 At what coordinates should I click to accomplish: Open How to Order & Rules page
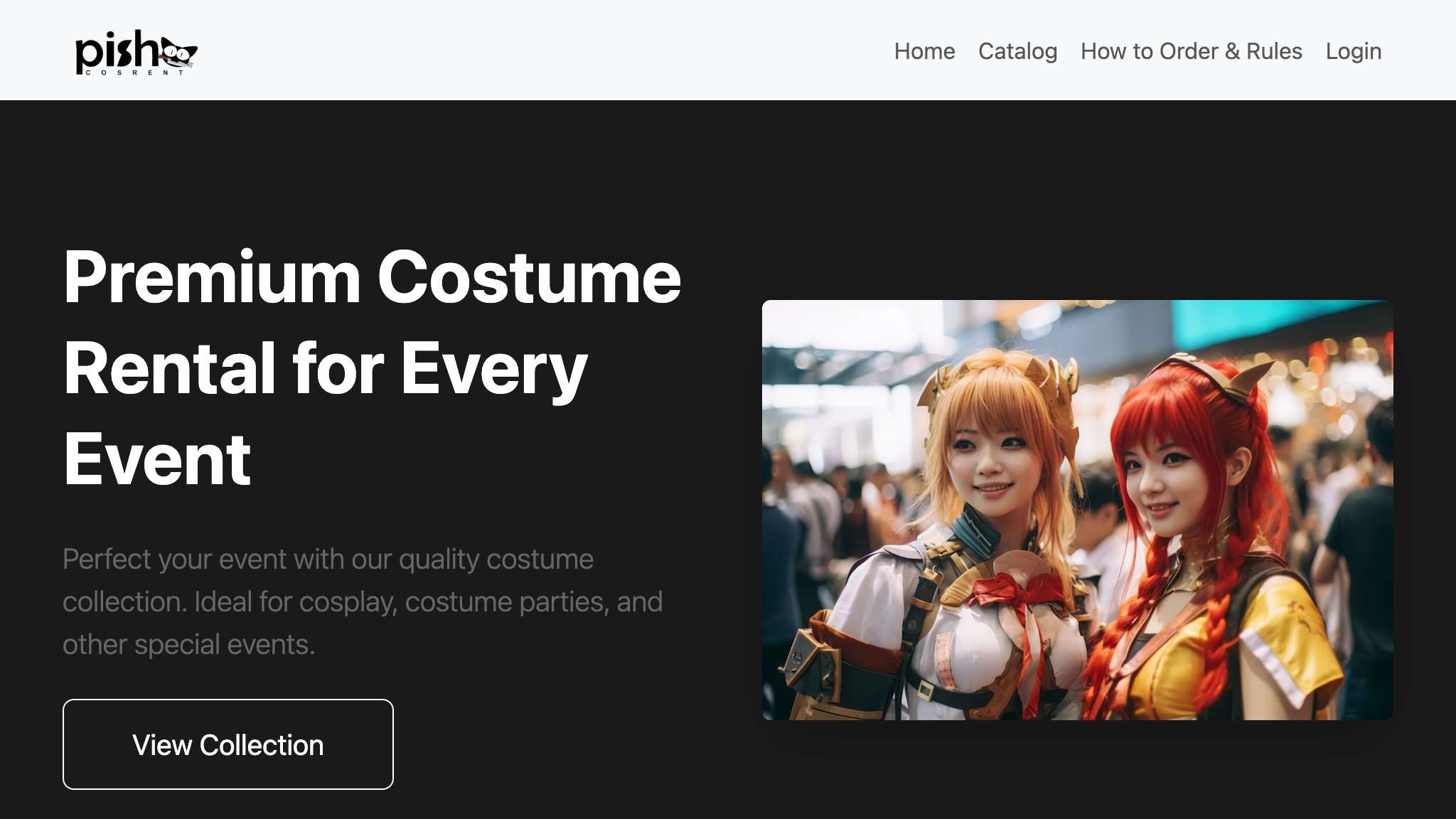(1191, 51)
